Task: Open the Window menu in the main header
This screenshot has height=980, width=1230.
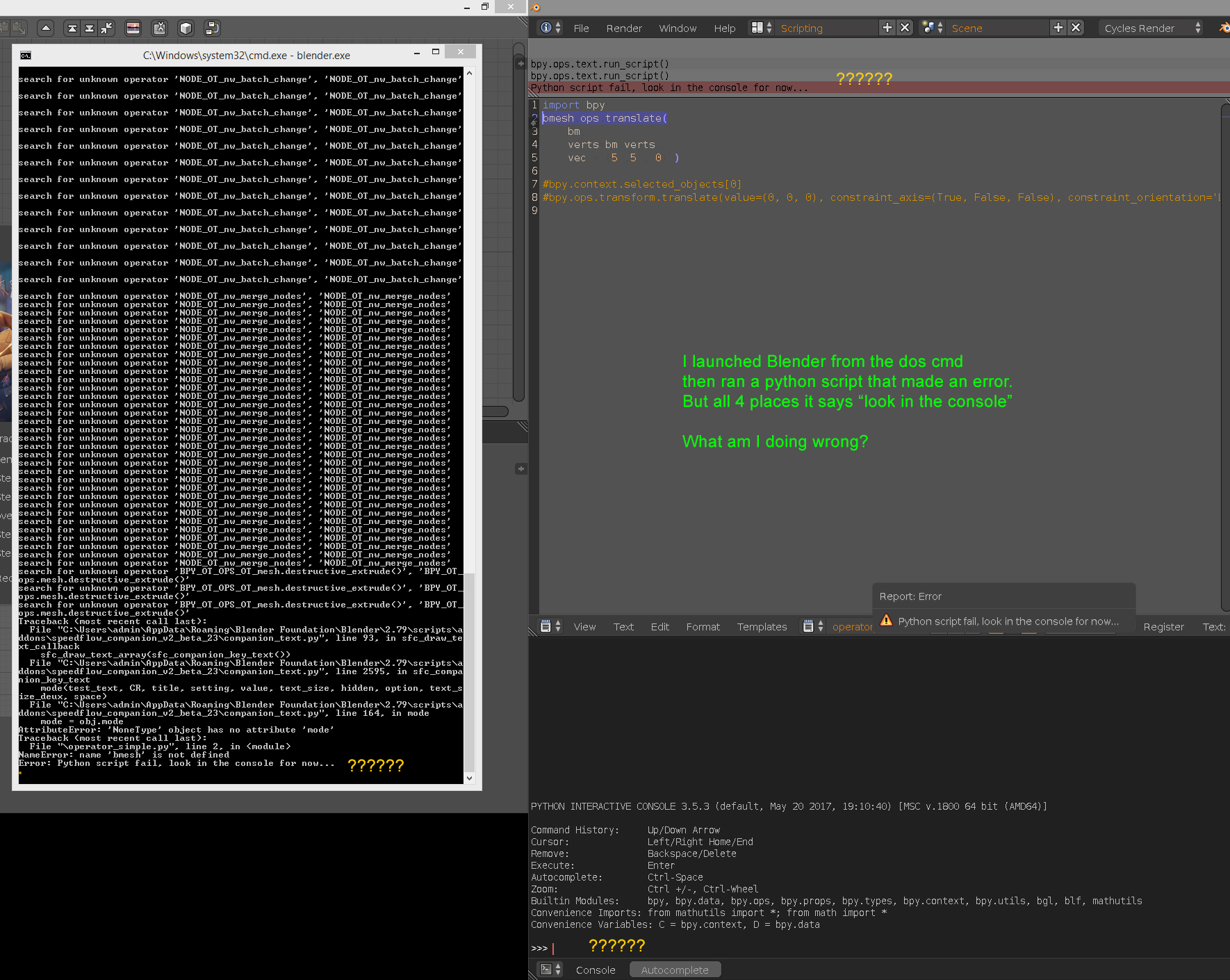Action: pos(678,28)
